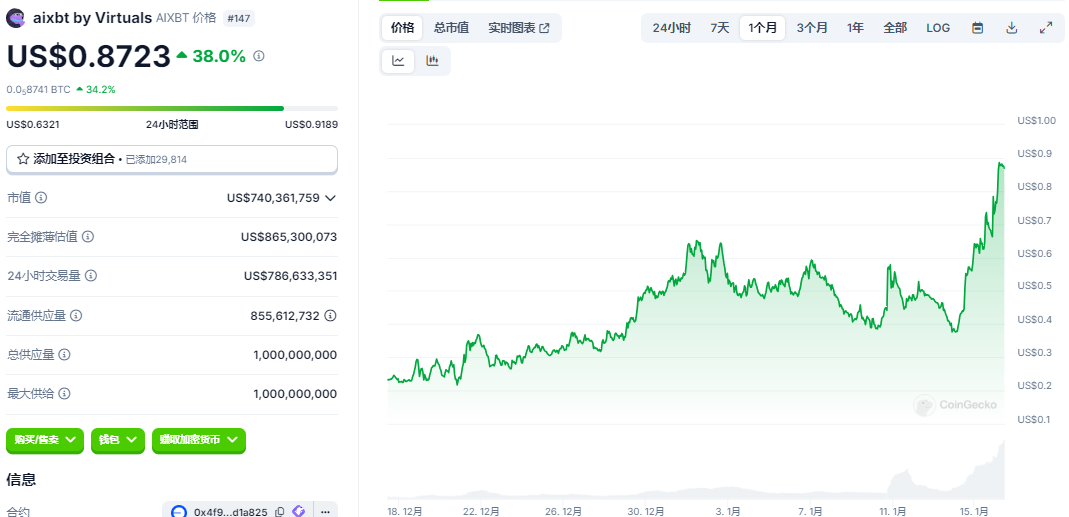Open the 赚取加密货币 dropdown
1069x517 pixels.
[198, 440]
